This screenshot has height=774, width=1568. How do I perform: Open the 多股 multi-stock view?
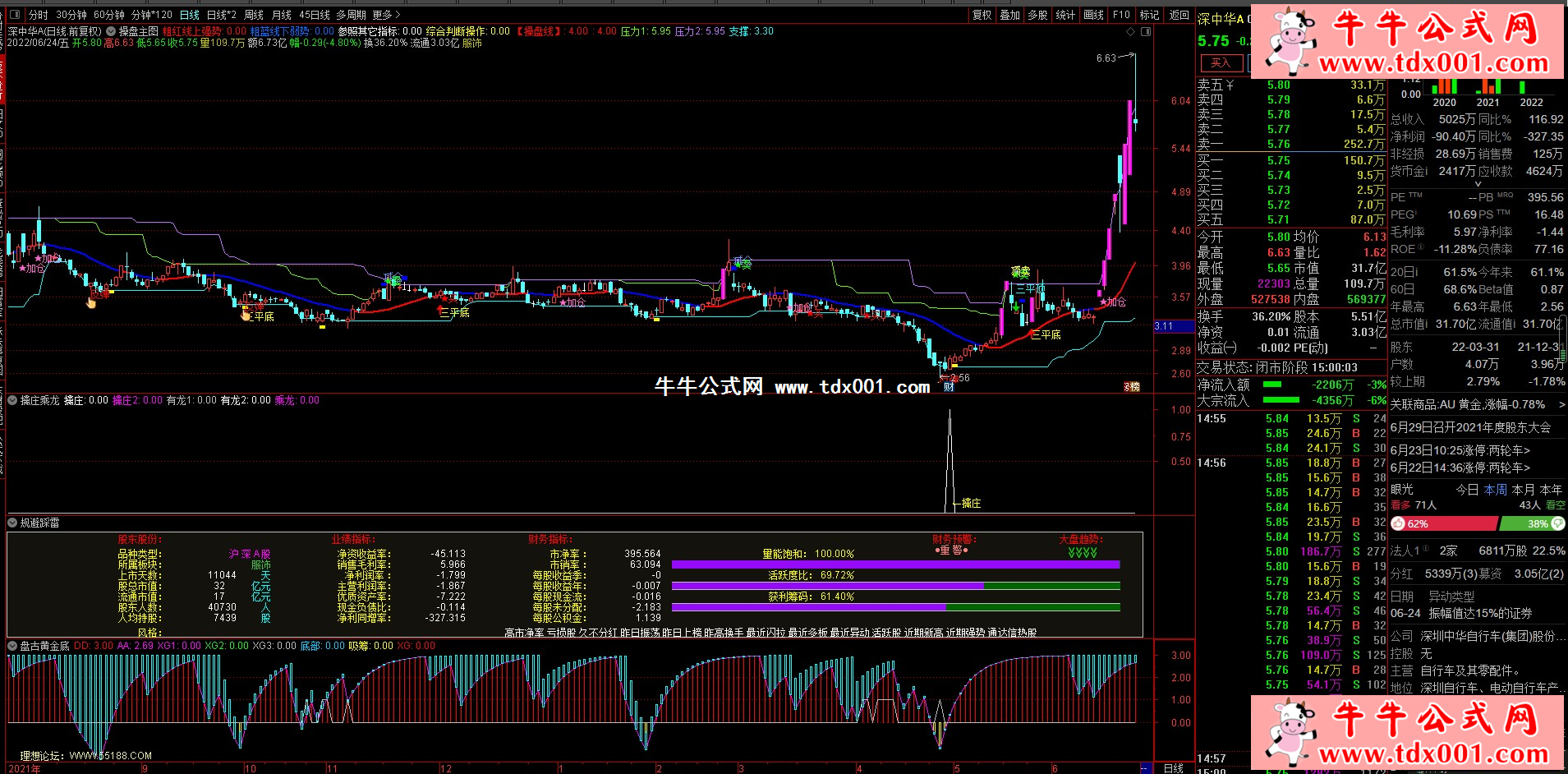pyautogui.click(x=1038, y=15)
